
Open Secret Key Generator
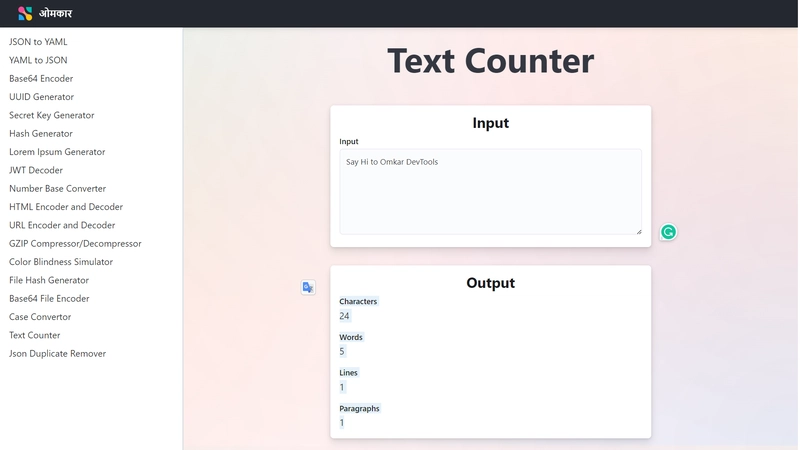[x=52, y=115]
